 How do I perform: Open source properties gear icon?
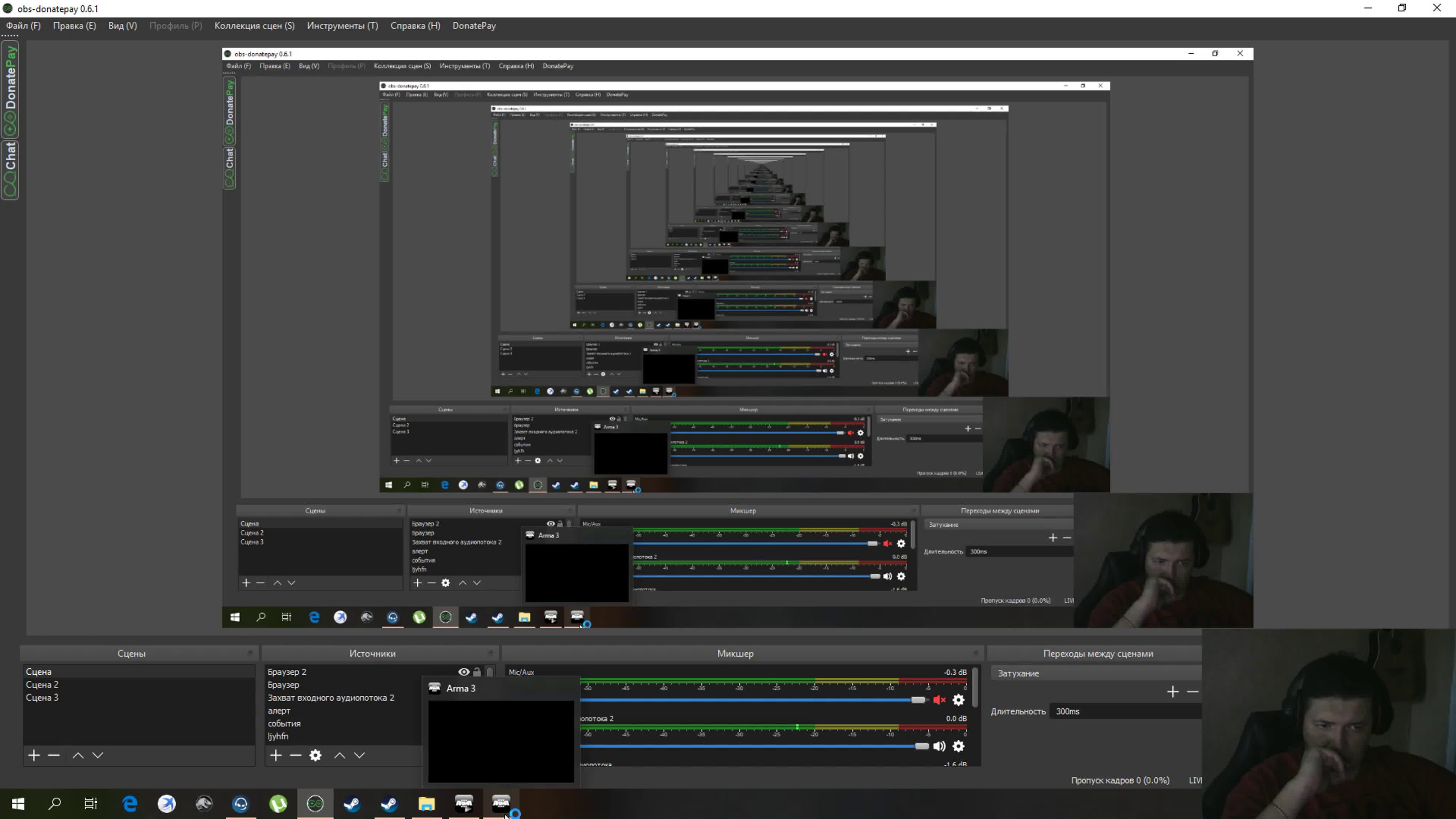[x=315, y=755]
